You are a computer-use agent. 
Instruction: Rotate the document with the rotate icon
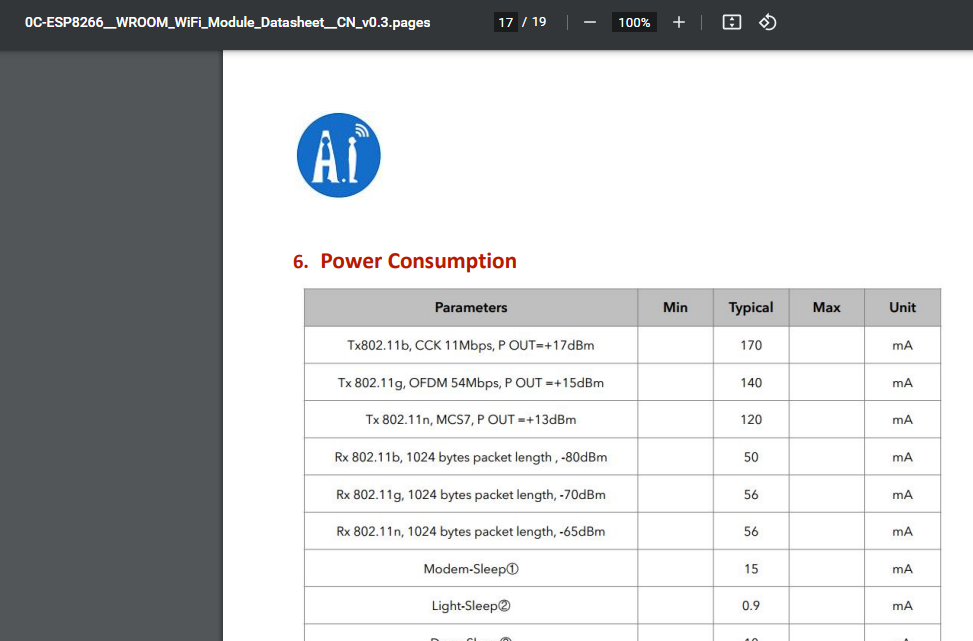click(768, 22)
